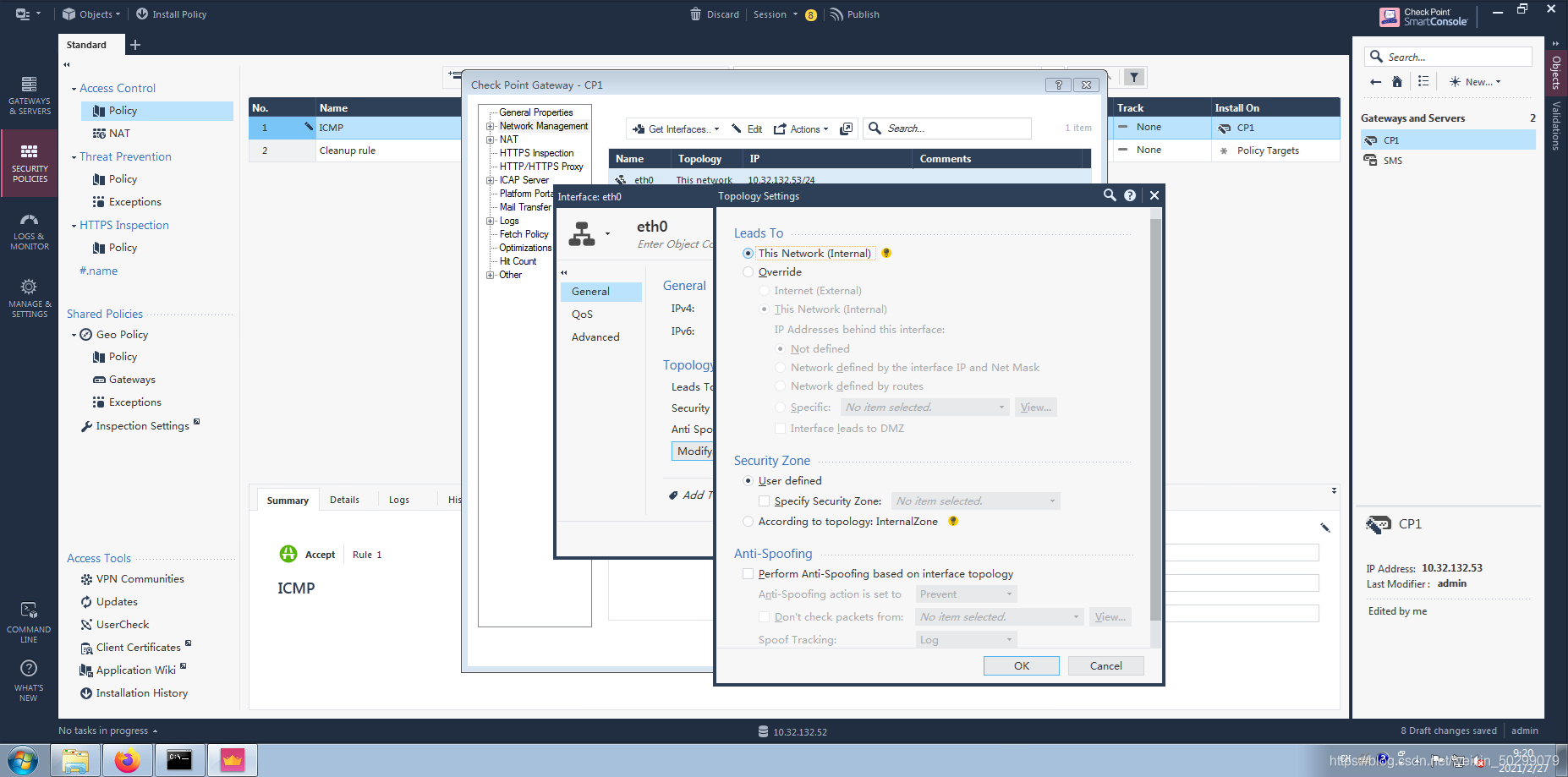Open File Explorer from taskbar
The image size is (1568, 777).
75,761
